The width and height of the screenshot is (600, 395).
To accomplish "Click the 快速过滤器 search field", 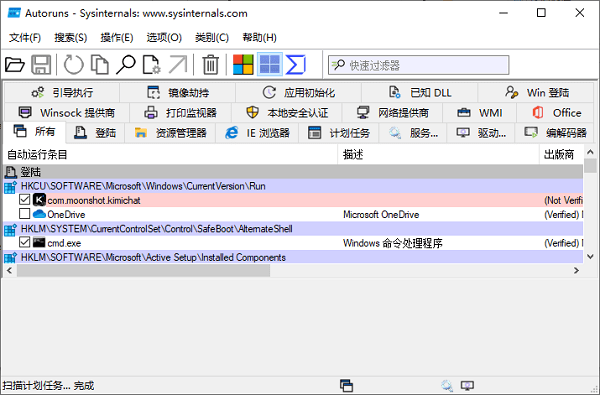I will tap(419, 65).
